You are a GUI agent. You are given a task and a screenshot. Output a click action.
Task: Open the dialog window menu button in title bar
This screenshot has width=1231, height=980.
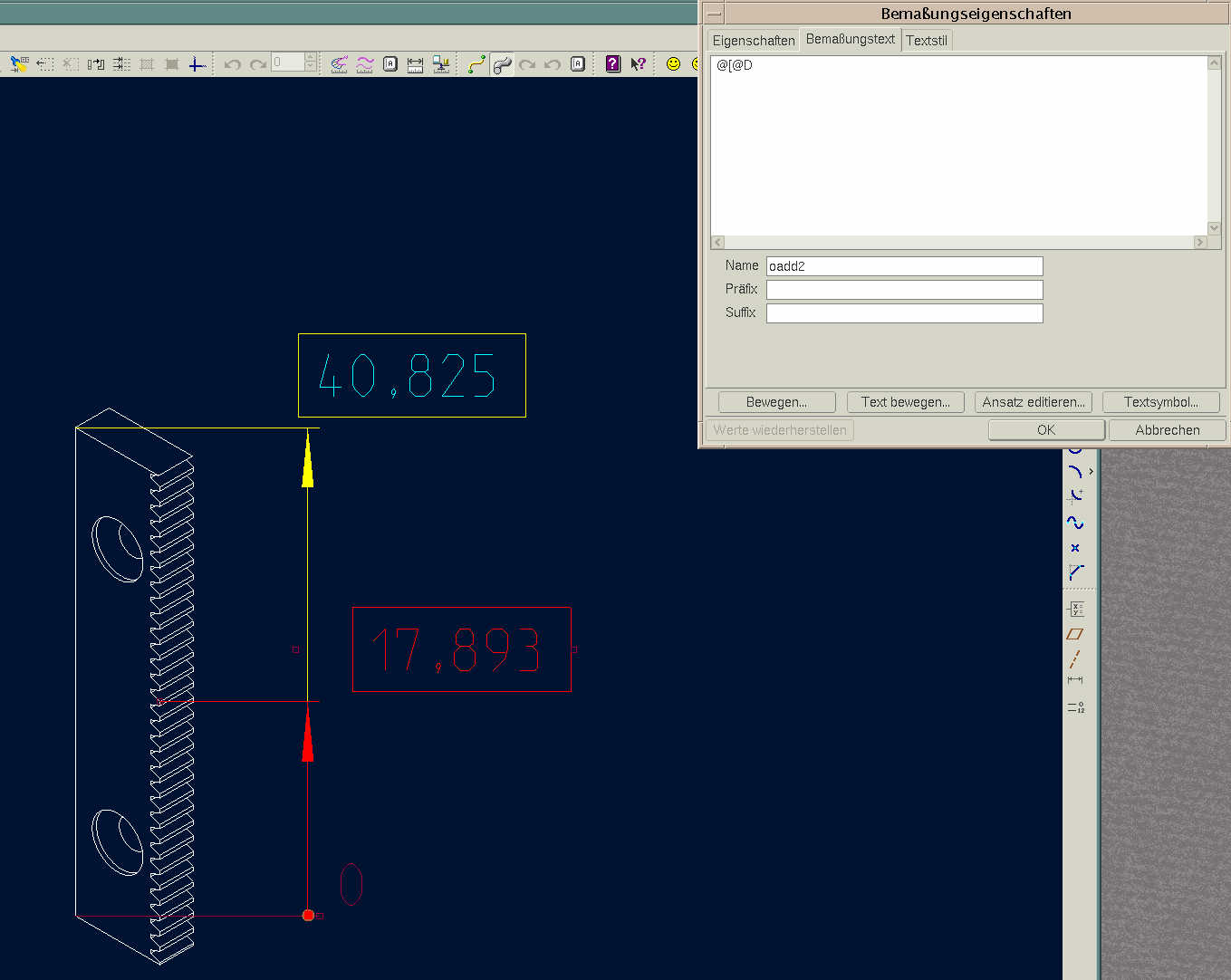715,14
